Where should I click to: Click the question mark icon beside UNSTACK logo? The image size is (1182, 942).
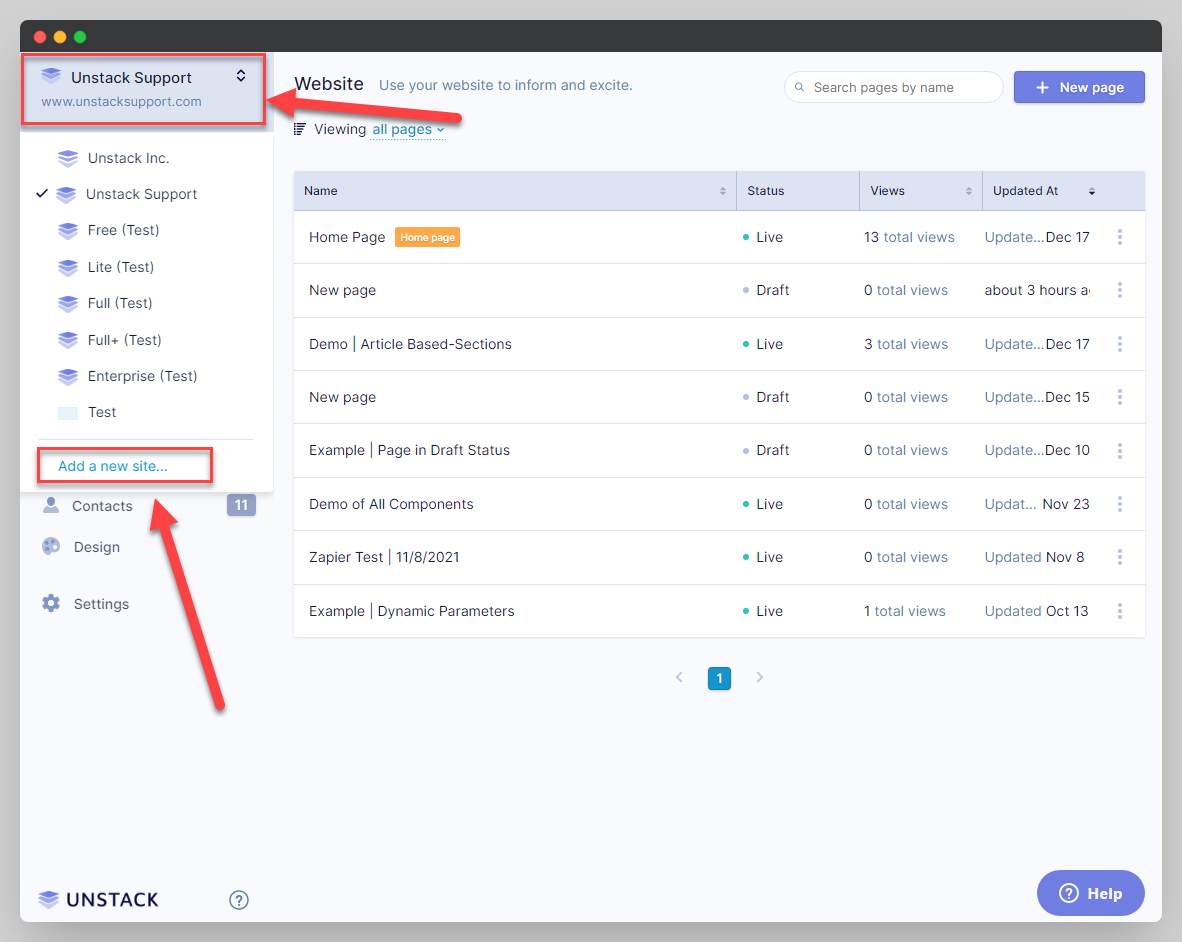(x=239, y=900)
